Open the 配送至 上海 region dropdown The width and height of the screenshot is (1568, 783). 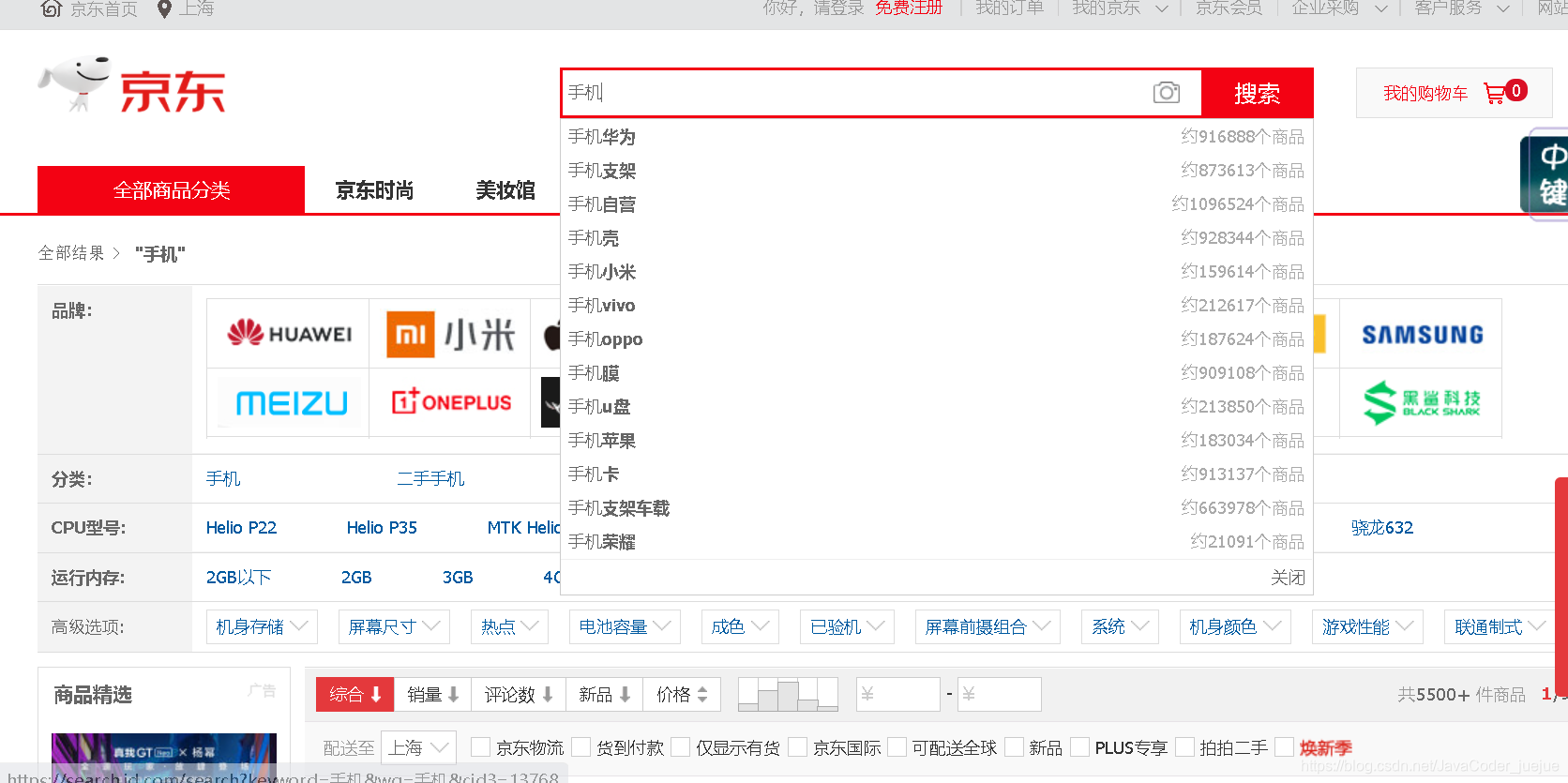pyautogui.click(x=419, y=747)
